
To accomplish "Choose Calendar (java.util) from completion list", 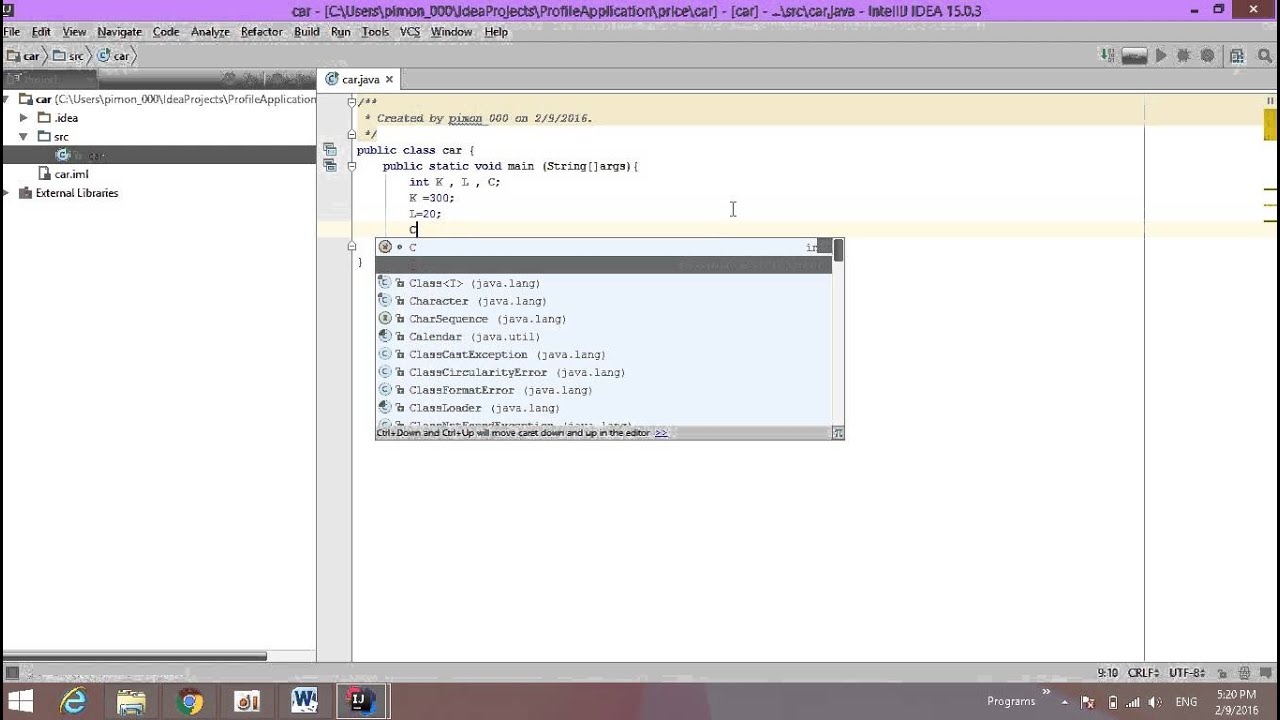I will (x=604, y=337).
